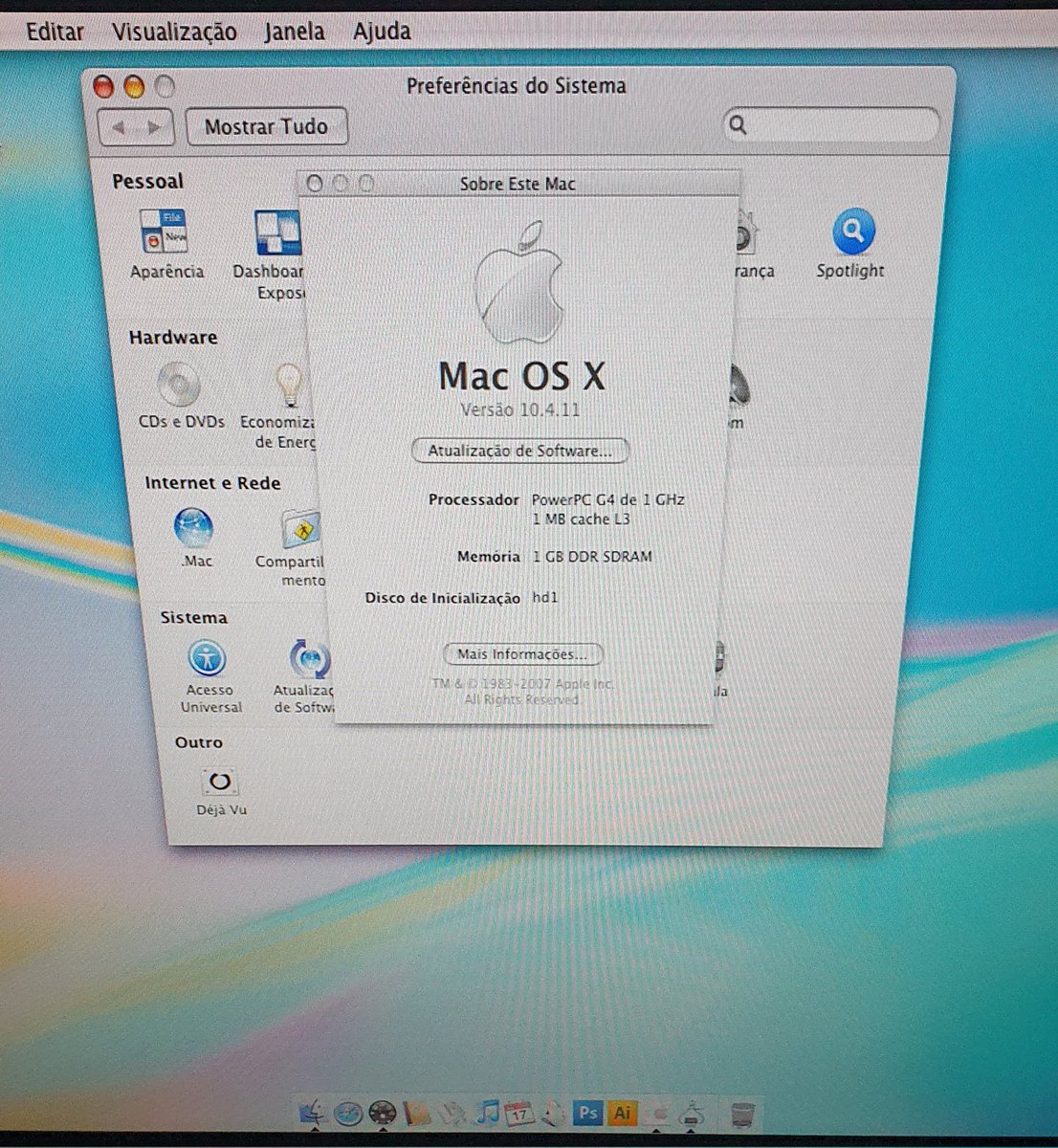Screen dimensions: 1058x1148
Task: Click the Apple logo in Sobre Este Mac
Action: click(x=519, y=282)
